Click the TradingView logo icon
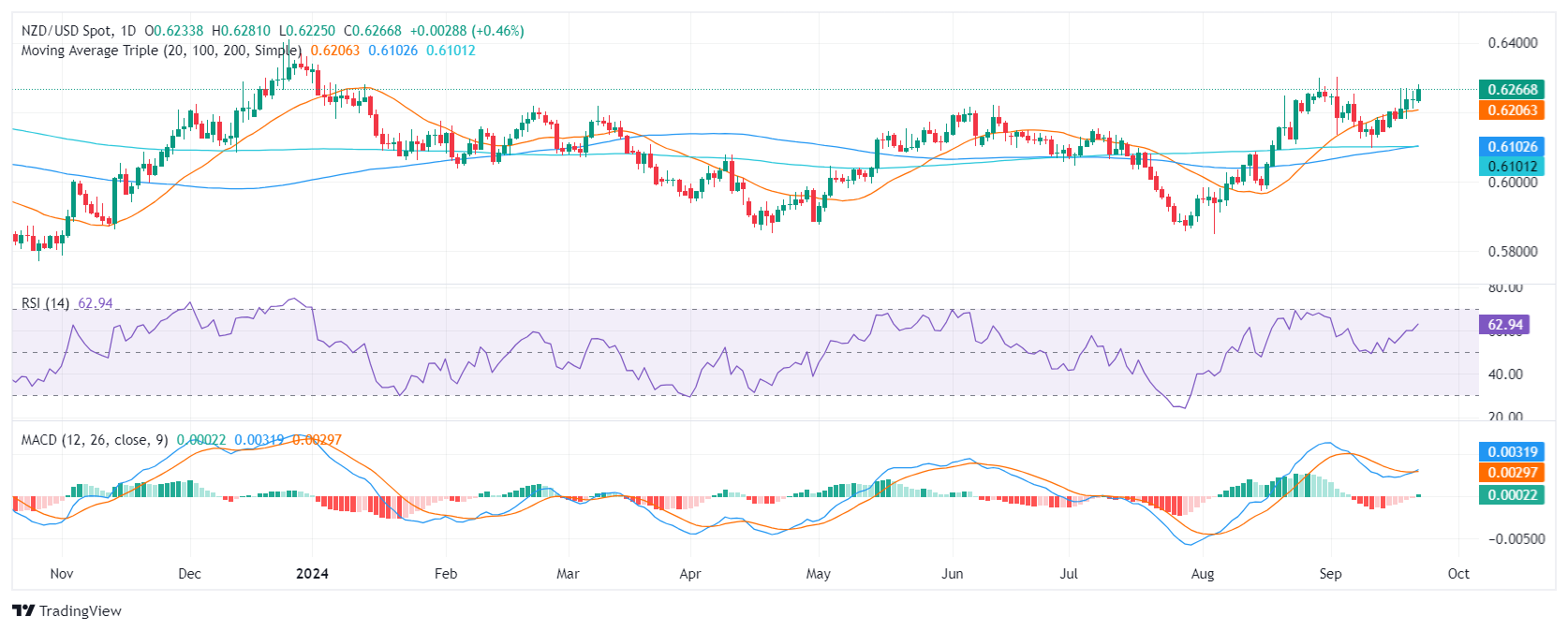1568x631 pixels. 23,610
